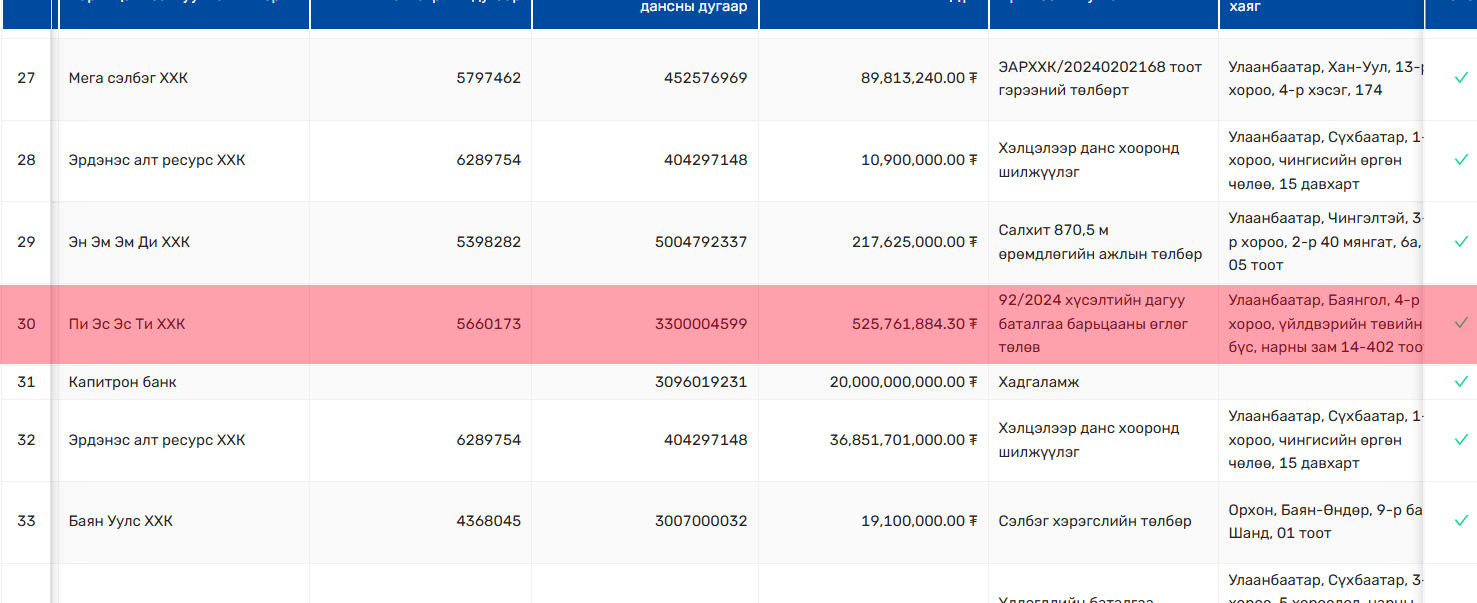Click the green checkmark in row 27
Screen dimensions: 1477x603
click(1461, 78)
